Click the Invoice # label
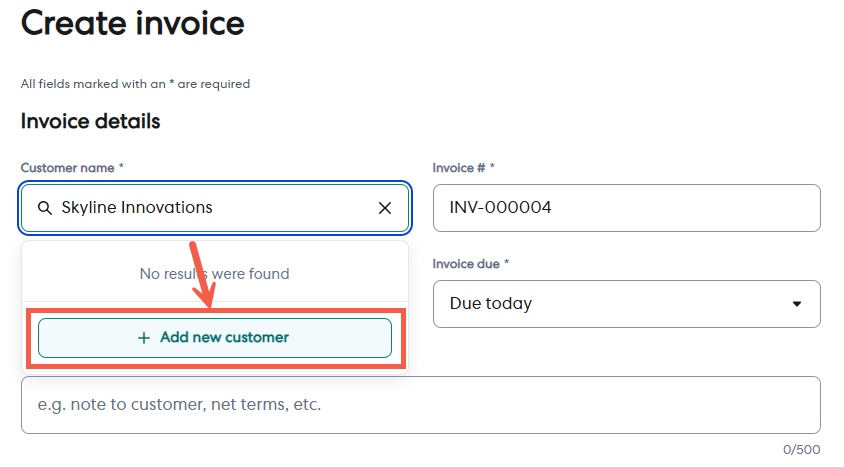This screenshot has height=467, width=844. click(x=464, y=168)
